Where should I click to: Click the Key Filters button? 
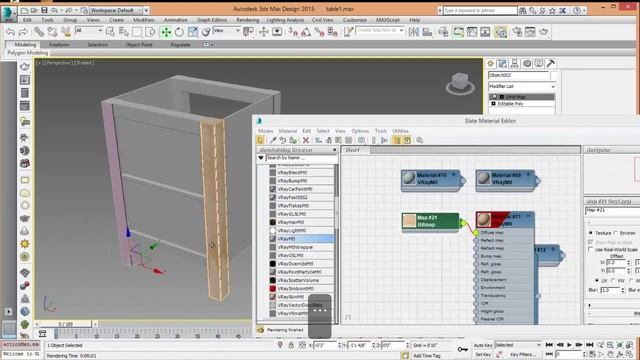pyautogui.click(x=523, y=355)
